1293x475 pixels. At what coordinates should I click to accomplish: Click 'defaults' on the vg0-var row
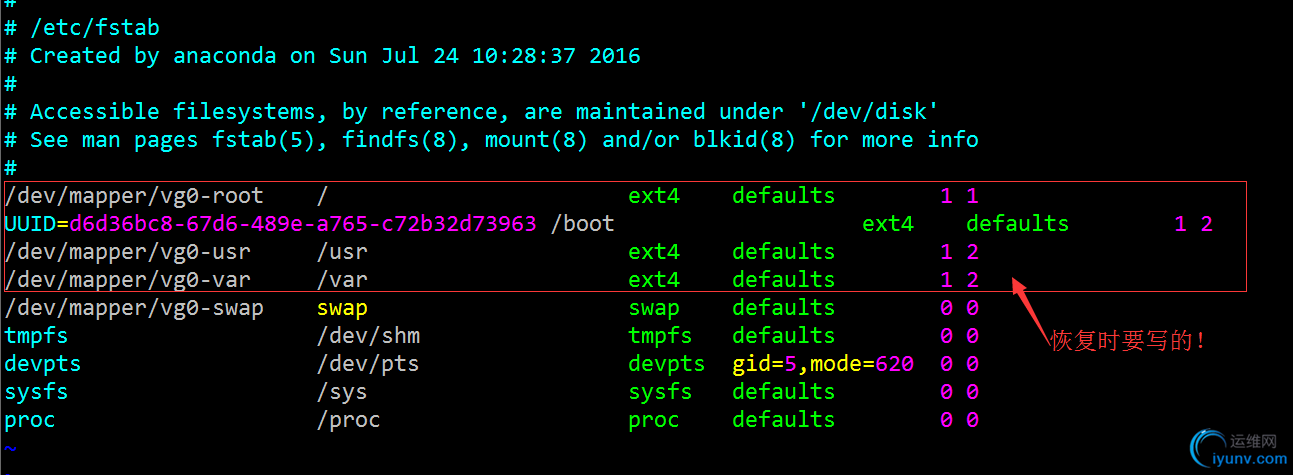[784, 280]
